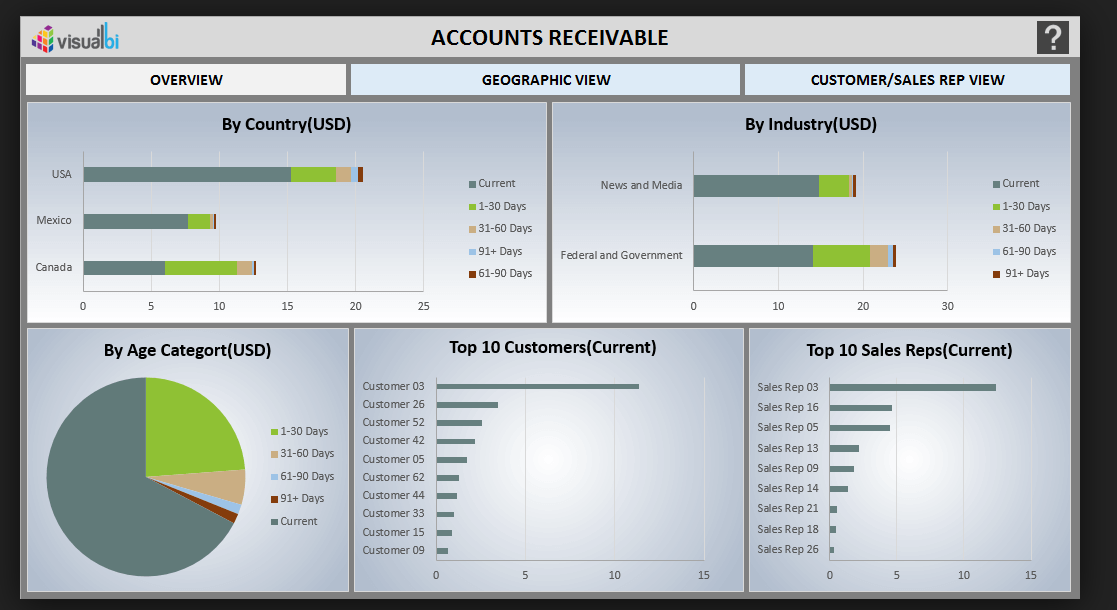Click the Current legend entry in By Country
This screenshot has width=1117, height=610.
[492, 184]
